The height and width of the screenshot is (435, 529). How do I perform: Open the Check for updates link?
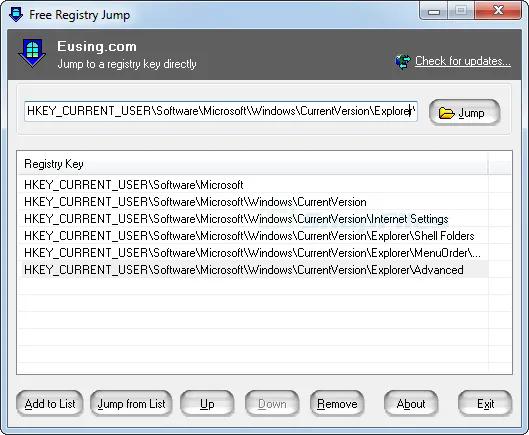coord(463,61)
